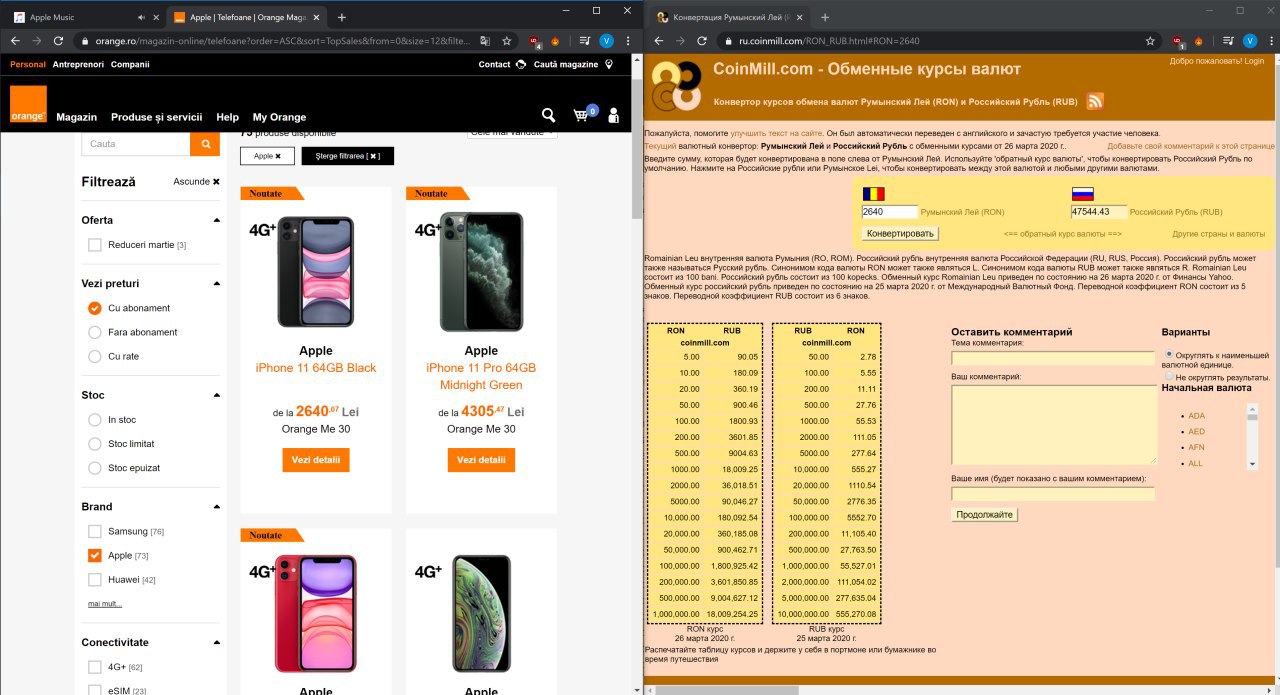Reload the CoinMill page
Image resolution: width=1280 pixels, height=695 pixels.
pyautogui.click(x=702, y=41)
